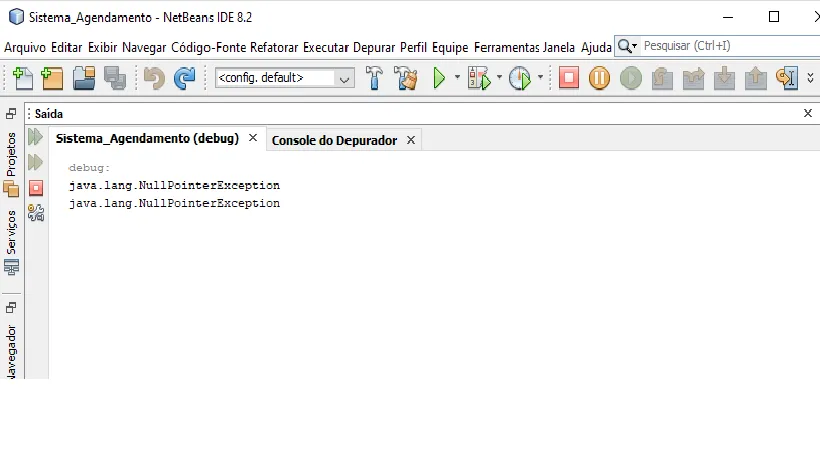Click the Run to Cursor icon
820x460 pixels.
tap(787, 78)
